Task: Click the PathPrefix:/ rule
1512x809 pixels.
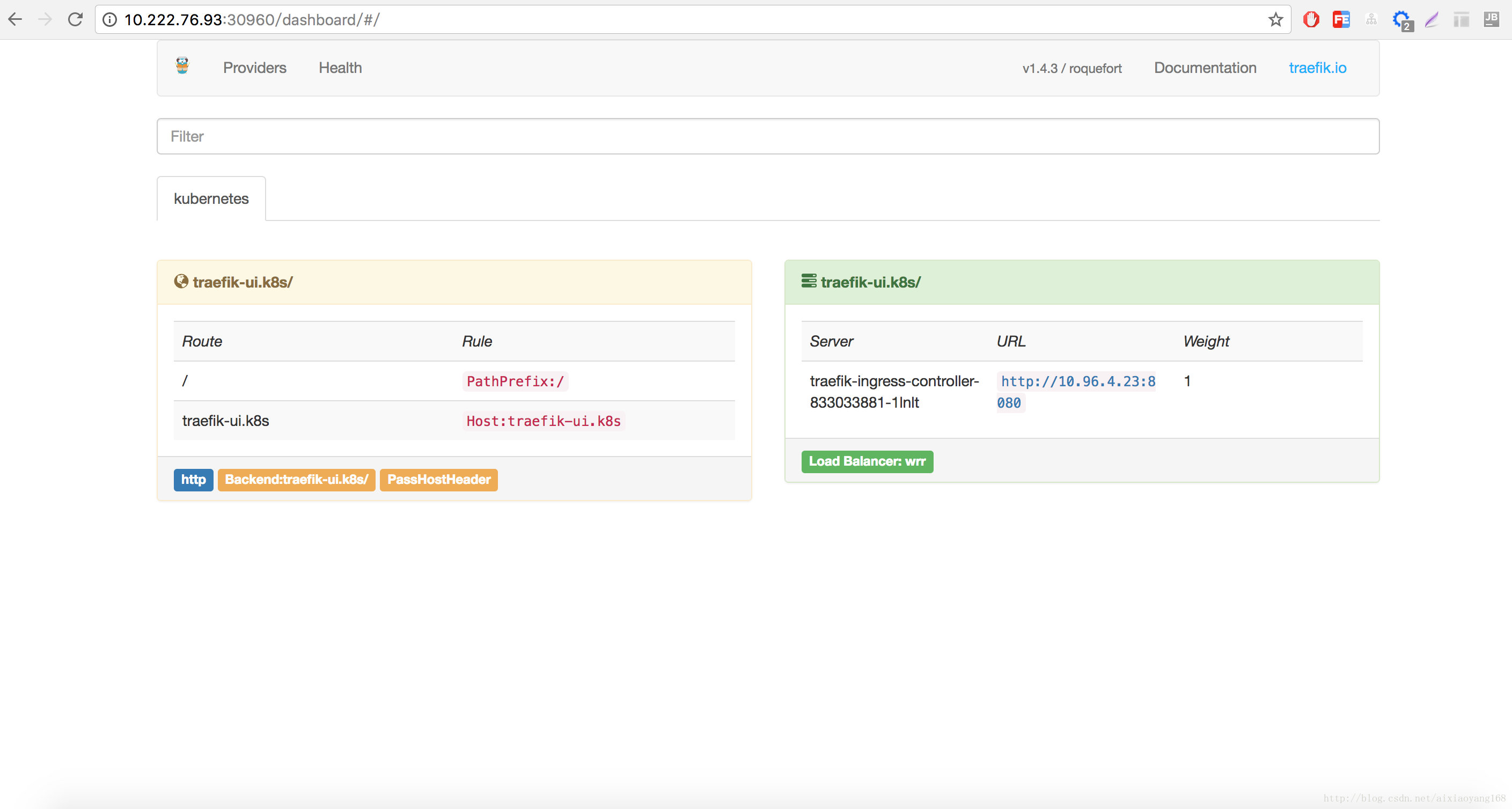Action: (515, 381)
